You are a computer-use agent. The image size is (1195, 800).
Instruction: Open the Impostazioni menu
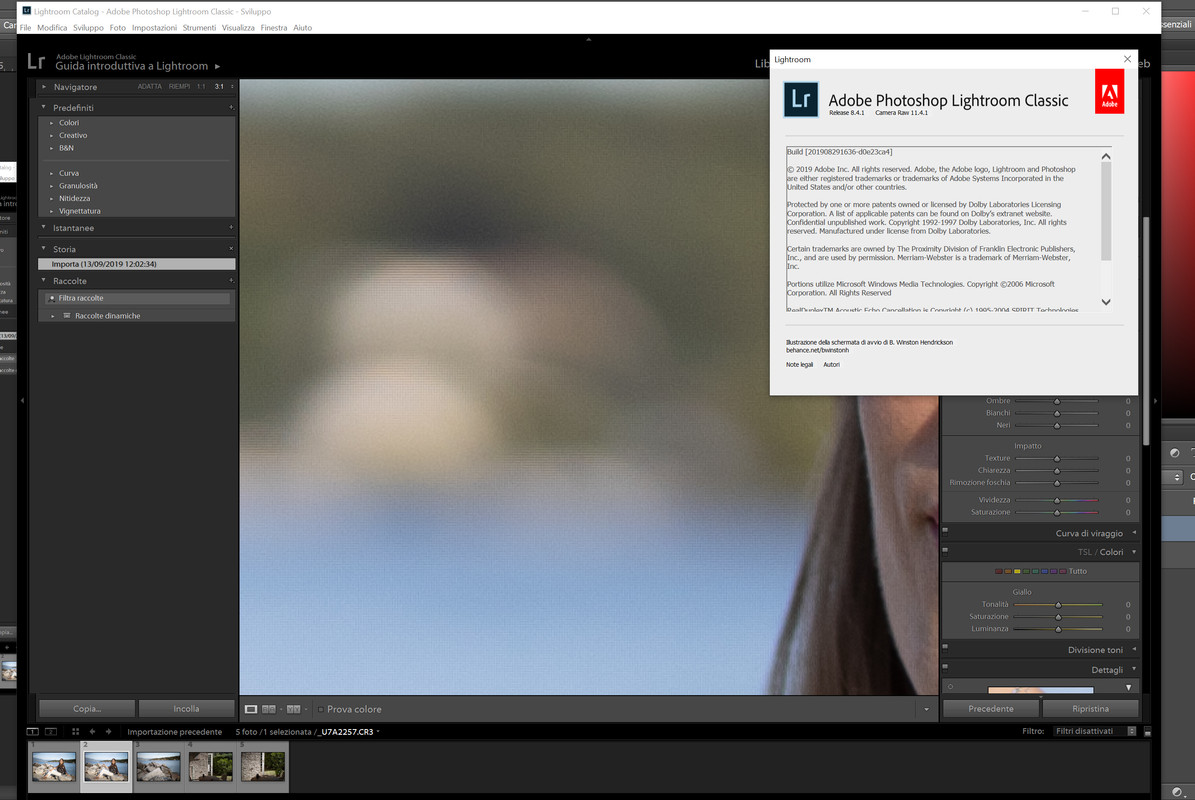tap(154, 27)
